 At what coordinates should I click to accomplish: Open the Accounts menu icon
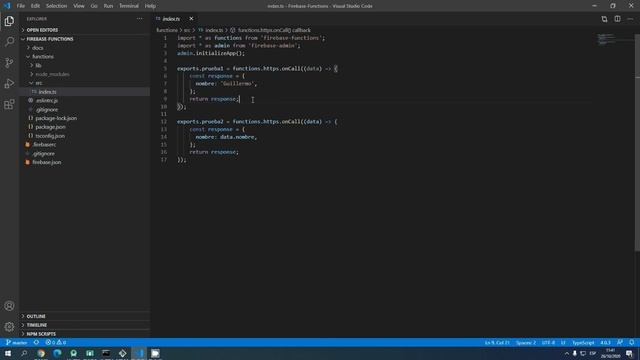(x=9, y=306)
